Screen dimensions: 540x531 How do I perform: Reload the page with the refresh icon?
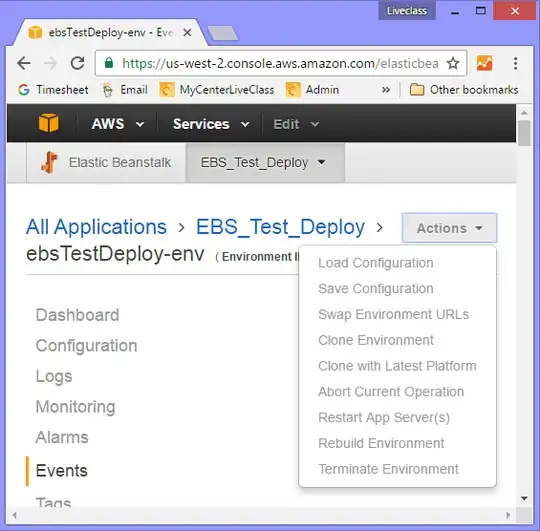(x=77, y=63)
